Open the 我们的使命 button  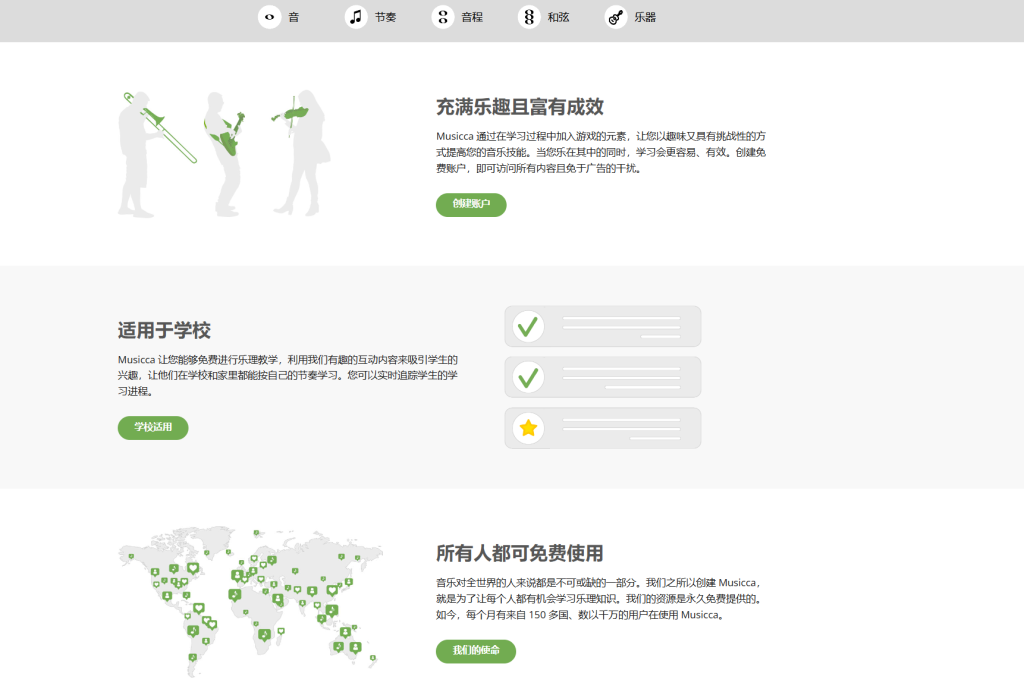tap(476, 651)
